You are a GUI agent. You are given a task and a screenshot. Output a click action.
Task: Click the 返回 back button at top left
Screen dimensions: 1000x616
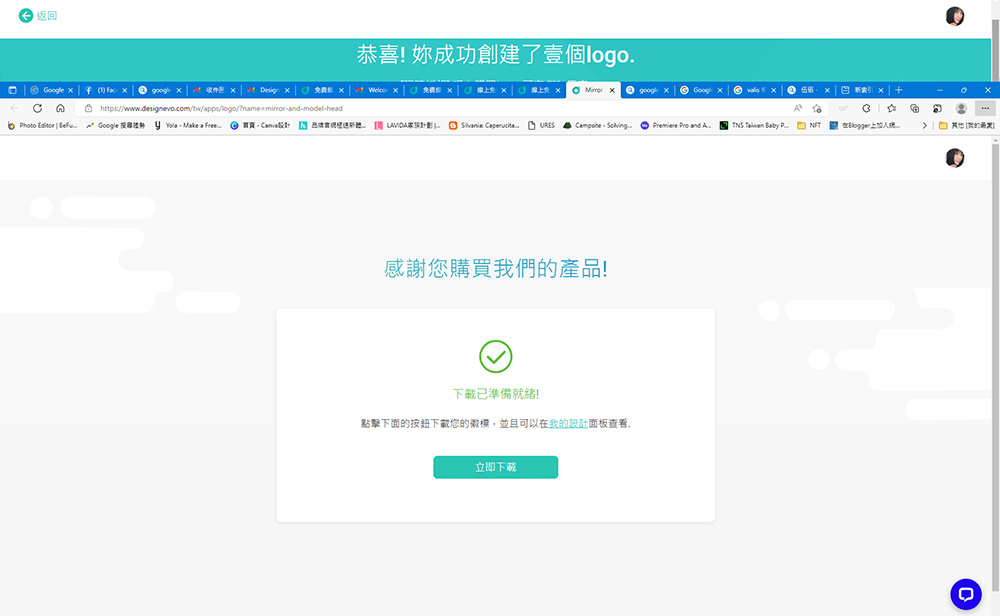coord(34,16)
